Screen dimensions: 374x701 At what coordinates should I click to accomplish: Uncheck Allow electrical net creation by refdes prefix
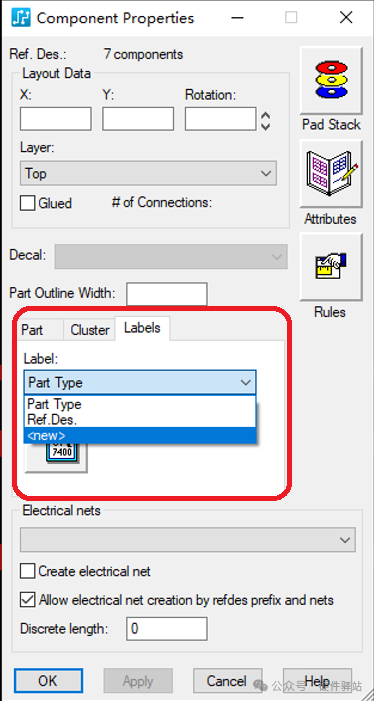coord(27,600)
